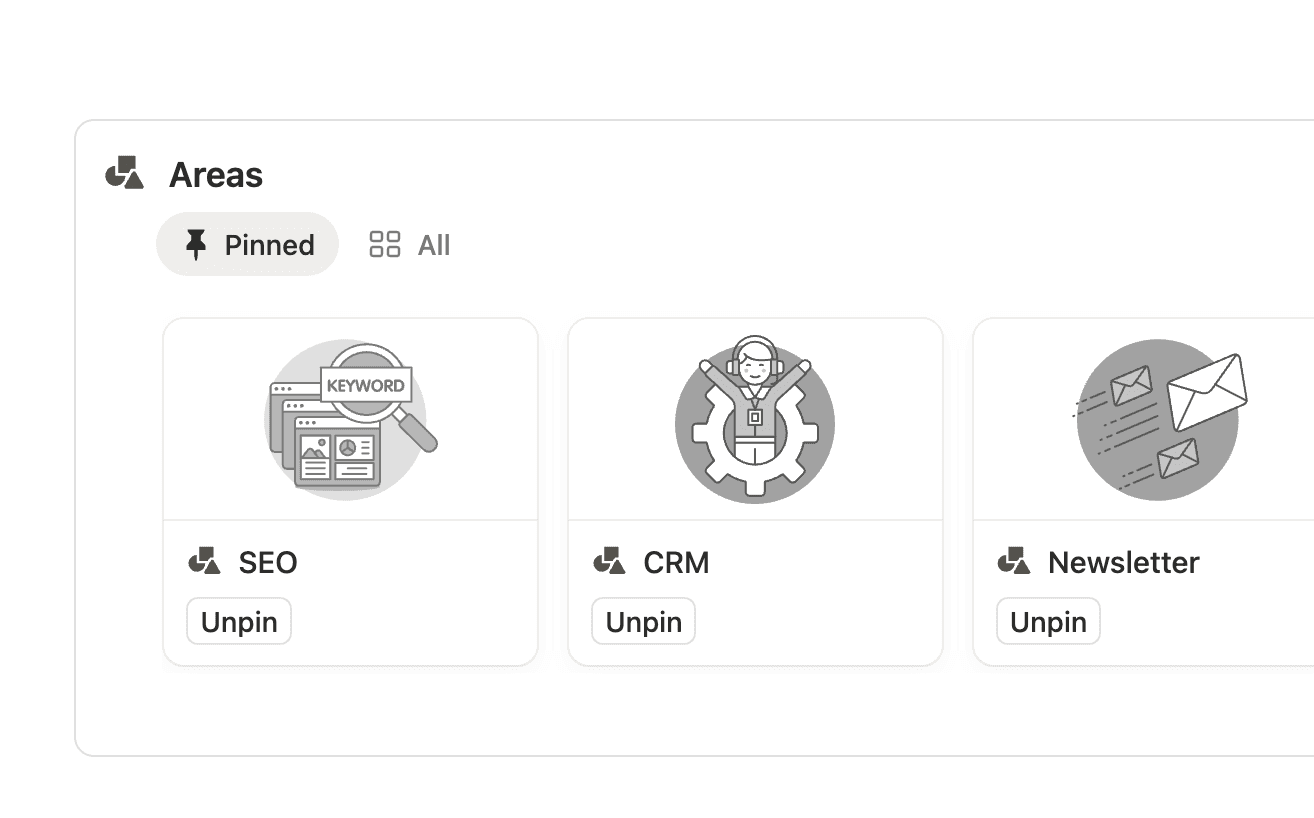
Task: Unpin the Newsletter area
Action: click(1048, 622)
